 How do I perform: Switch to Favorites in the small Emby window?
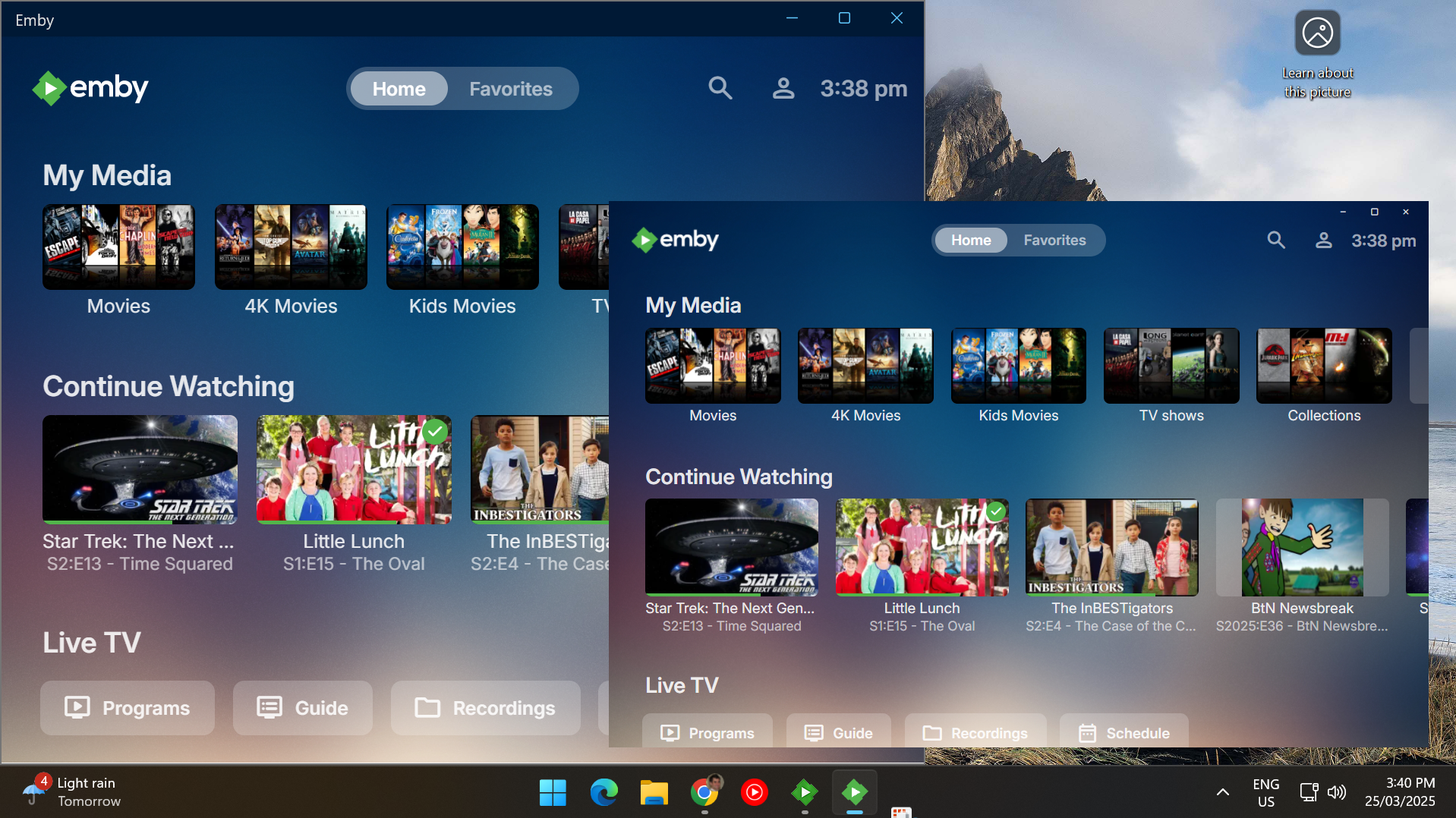pos(1054,240)
